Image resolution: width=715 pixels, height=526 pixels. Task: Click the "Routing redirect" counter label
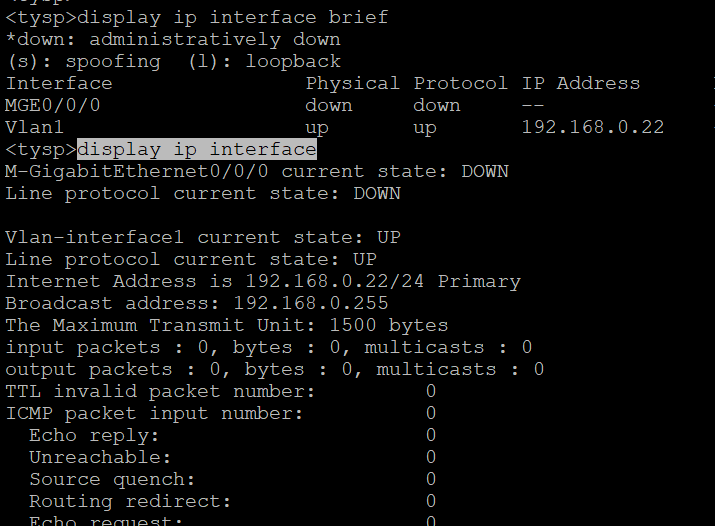click(130, 502)
